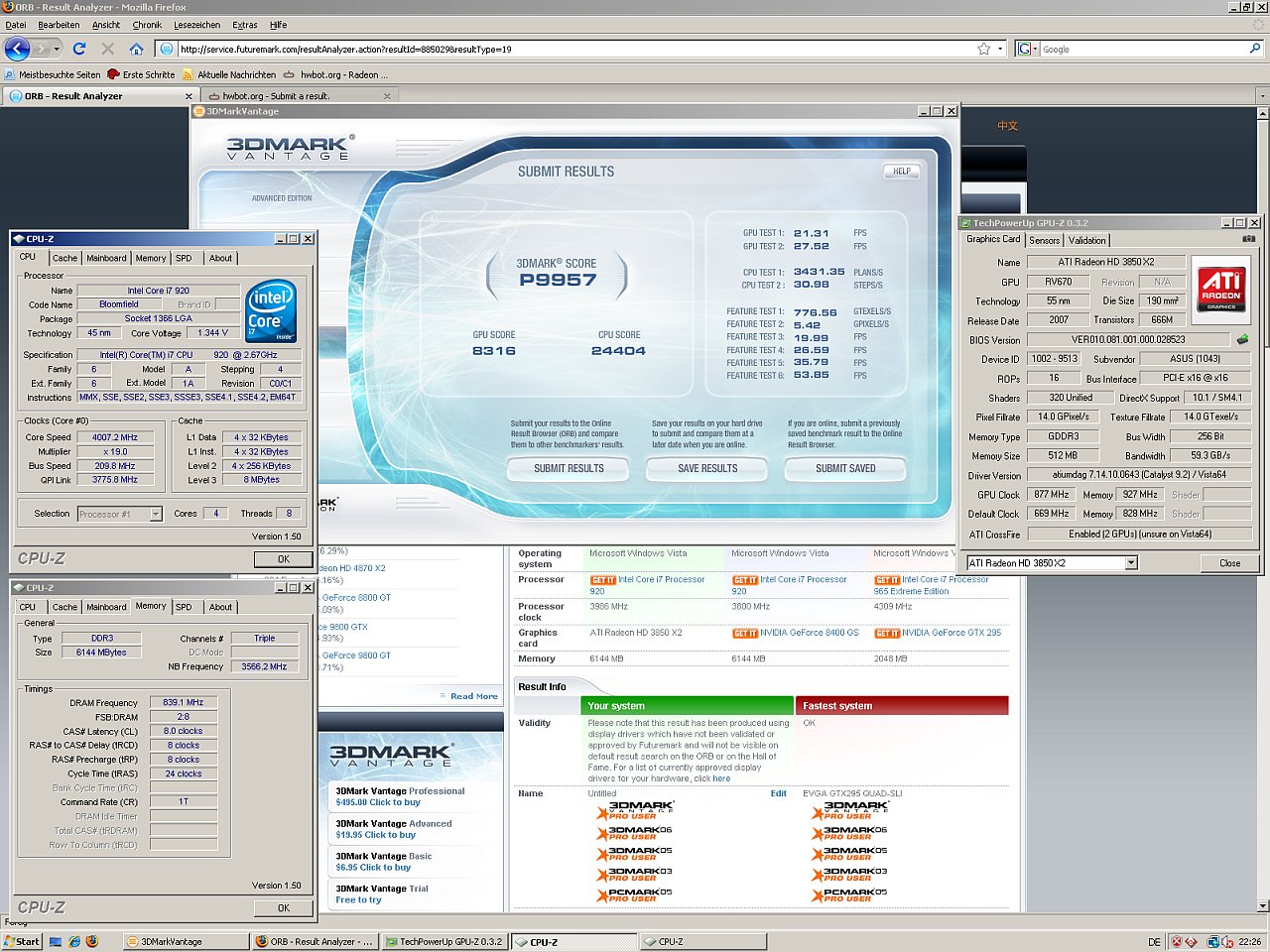
Task: Click SUBMIT RESULTS in 3DMark Vantage
Action: pyautogui.click(x=569, y=469)
